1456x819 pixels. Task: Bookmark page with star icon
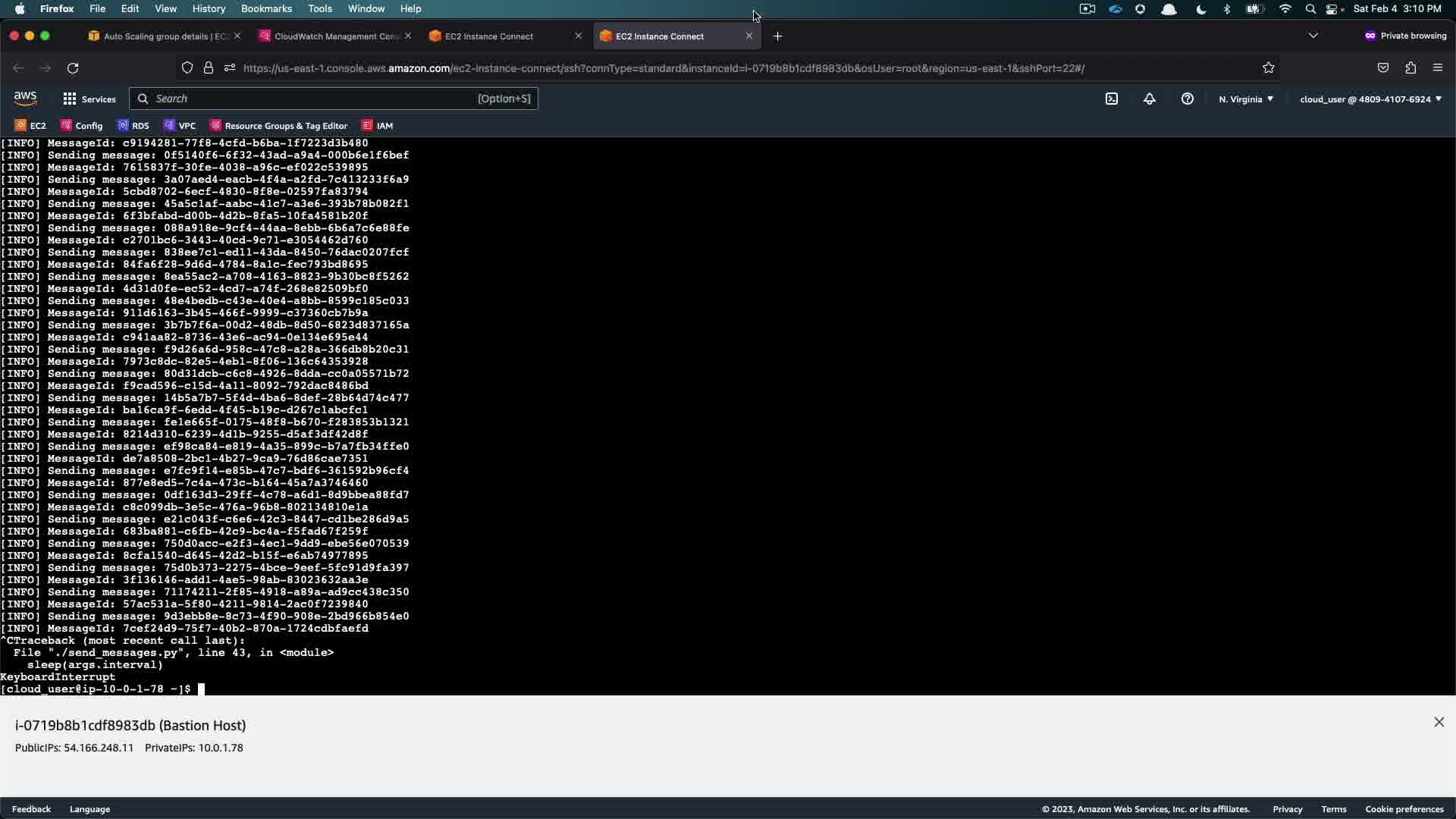click(x=1269, y=68)
